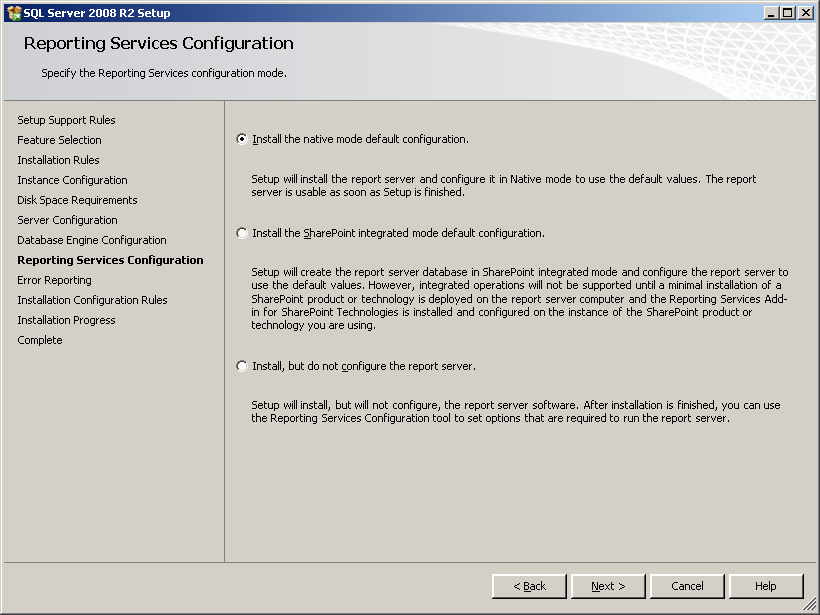
Task: Click Server Configuration step in sidebar
Action: (67, 220)
